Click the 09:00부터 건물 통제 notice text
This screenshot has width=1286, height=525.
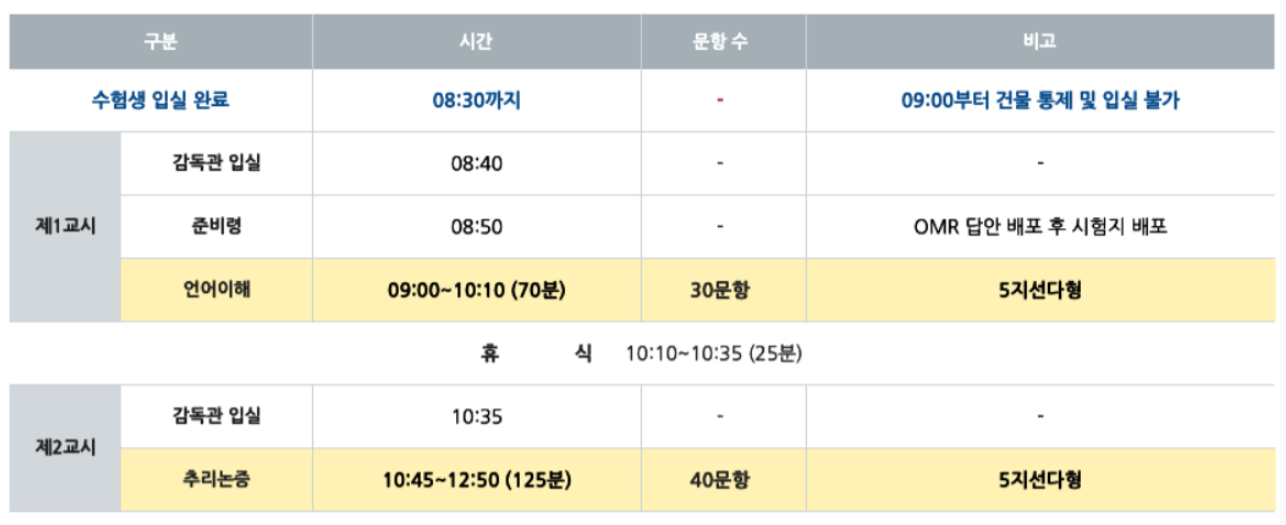(1040, 101)
